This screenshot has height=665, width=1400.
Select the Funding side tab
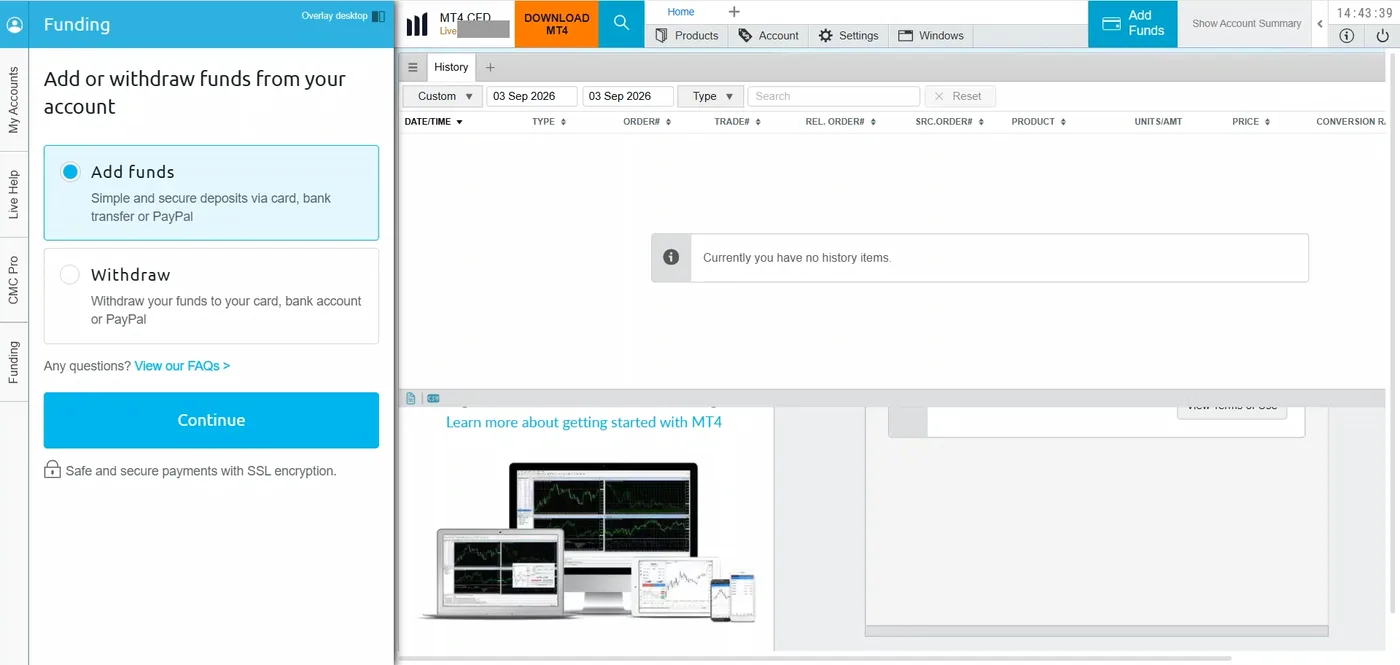(x=14, y=362)
